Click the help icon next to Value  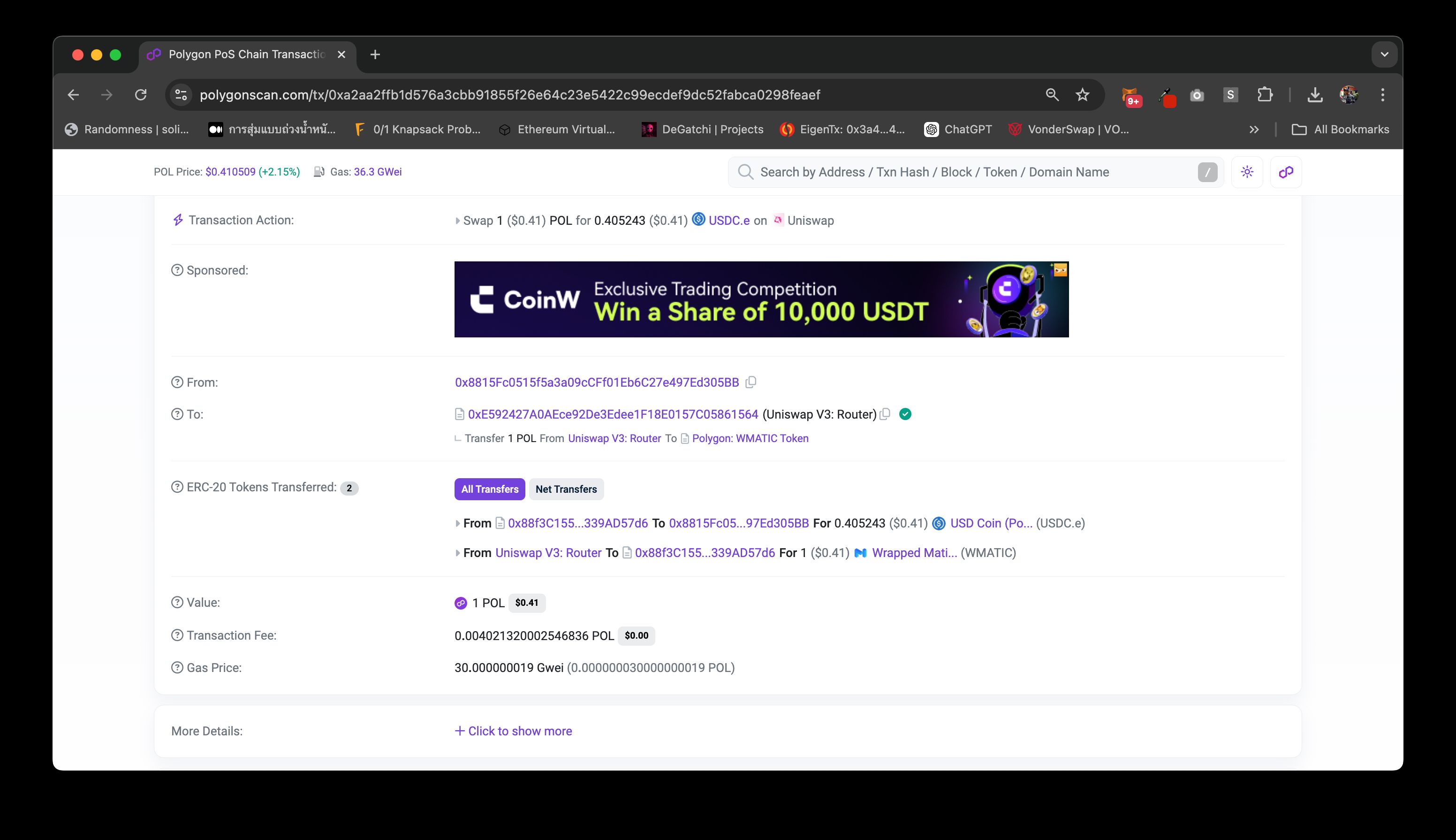coord(177,602)
